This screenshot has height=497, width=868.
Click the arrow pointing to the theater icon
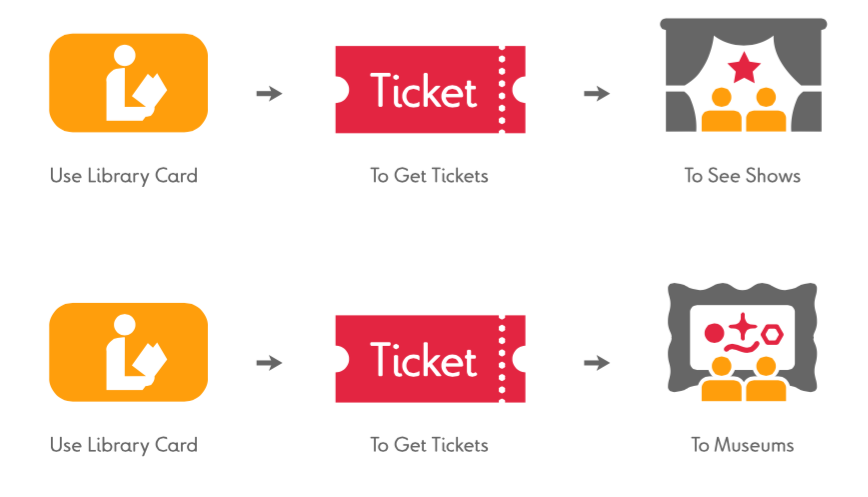coord(597,93)
